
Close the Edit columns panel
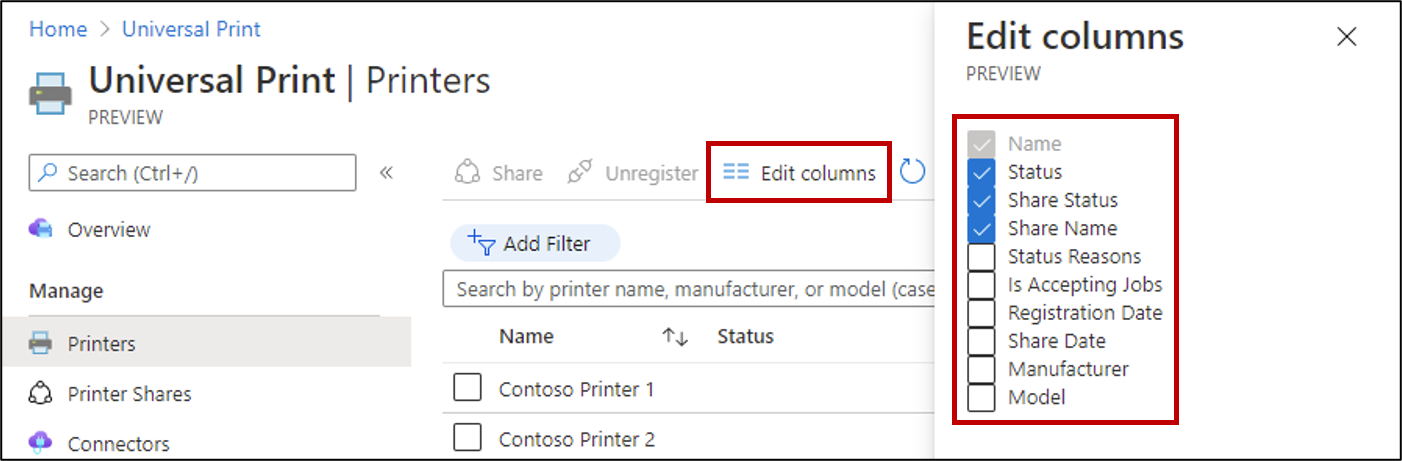[1347, 37]
